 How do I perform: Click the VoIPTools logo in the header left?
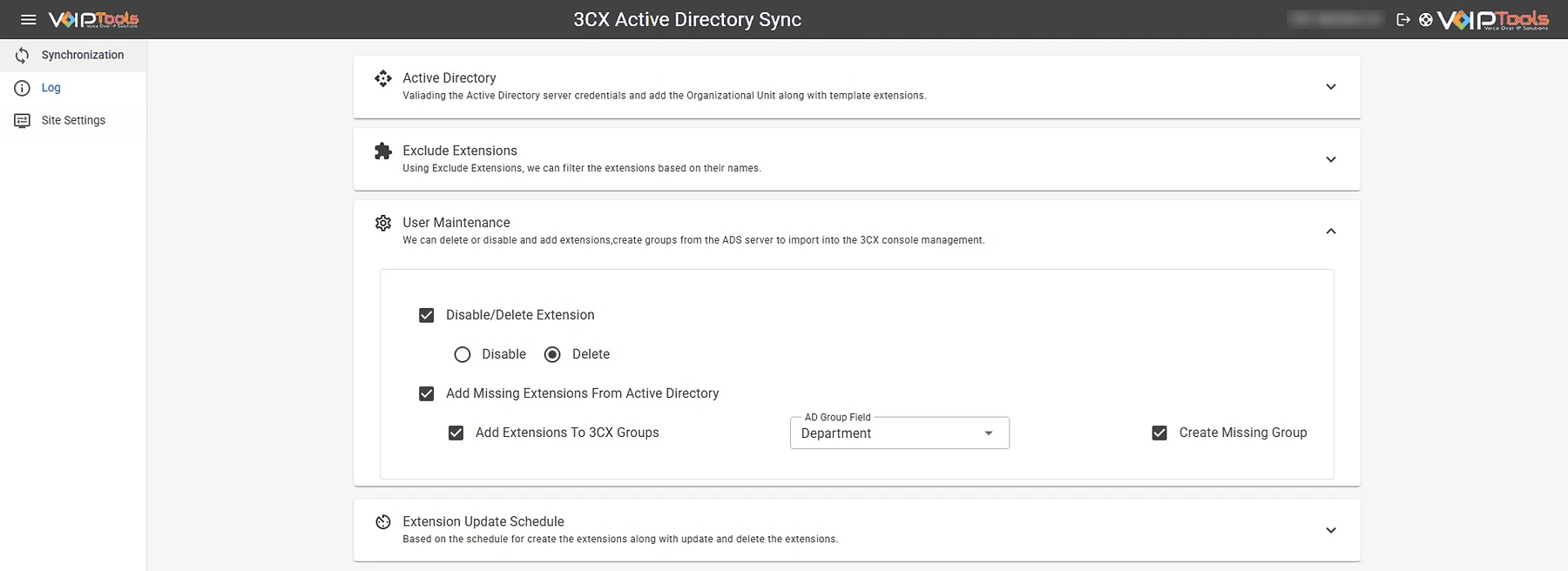click(93, 19)
